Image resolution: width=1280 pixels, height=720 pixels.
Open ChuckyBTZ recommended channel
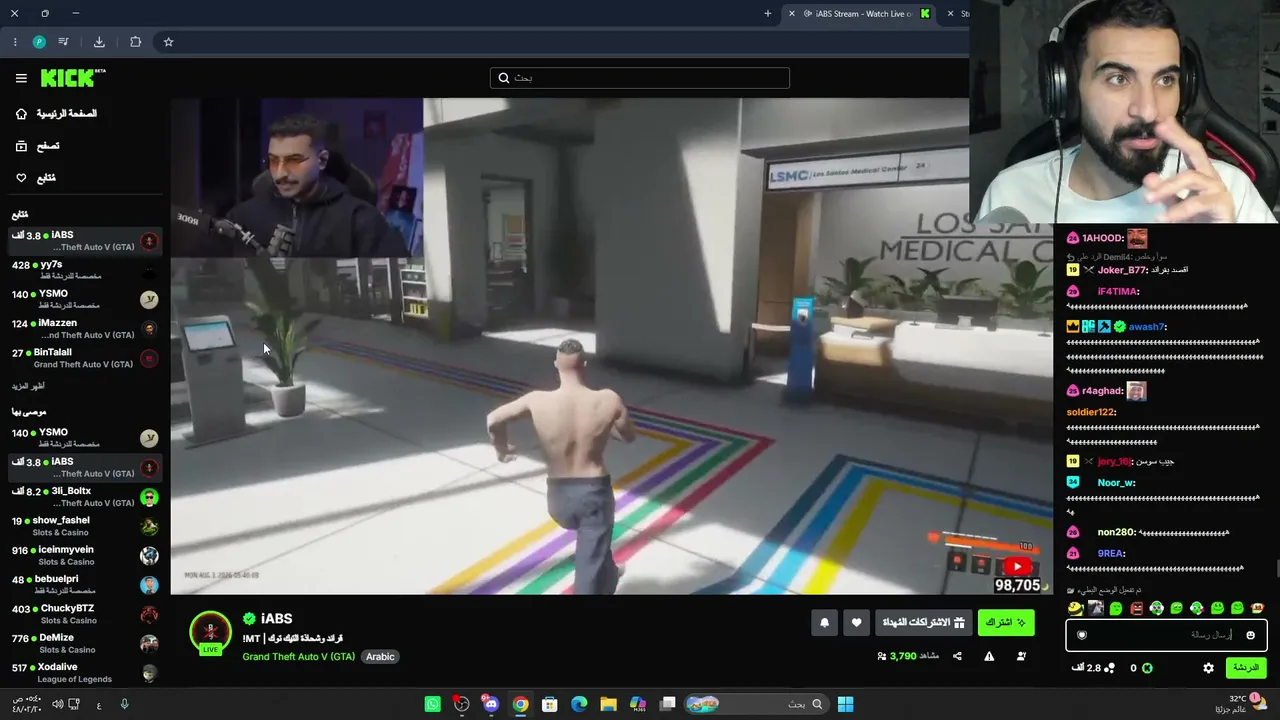tap(85, 614)
